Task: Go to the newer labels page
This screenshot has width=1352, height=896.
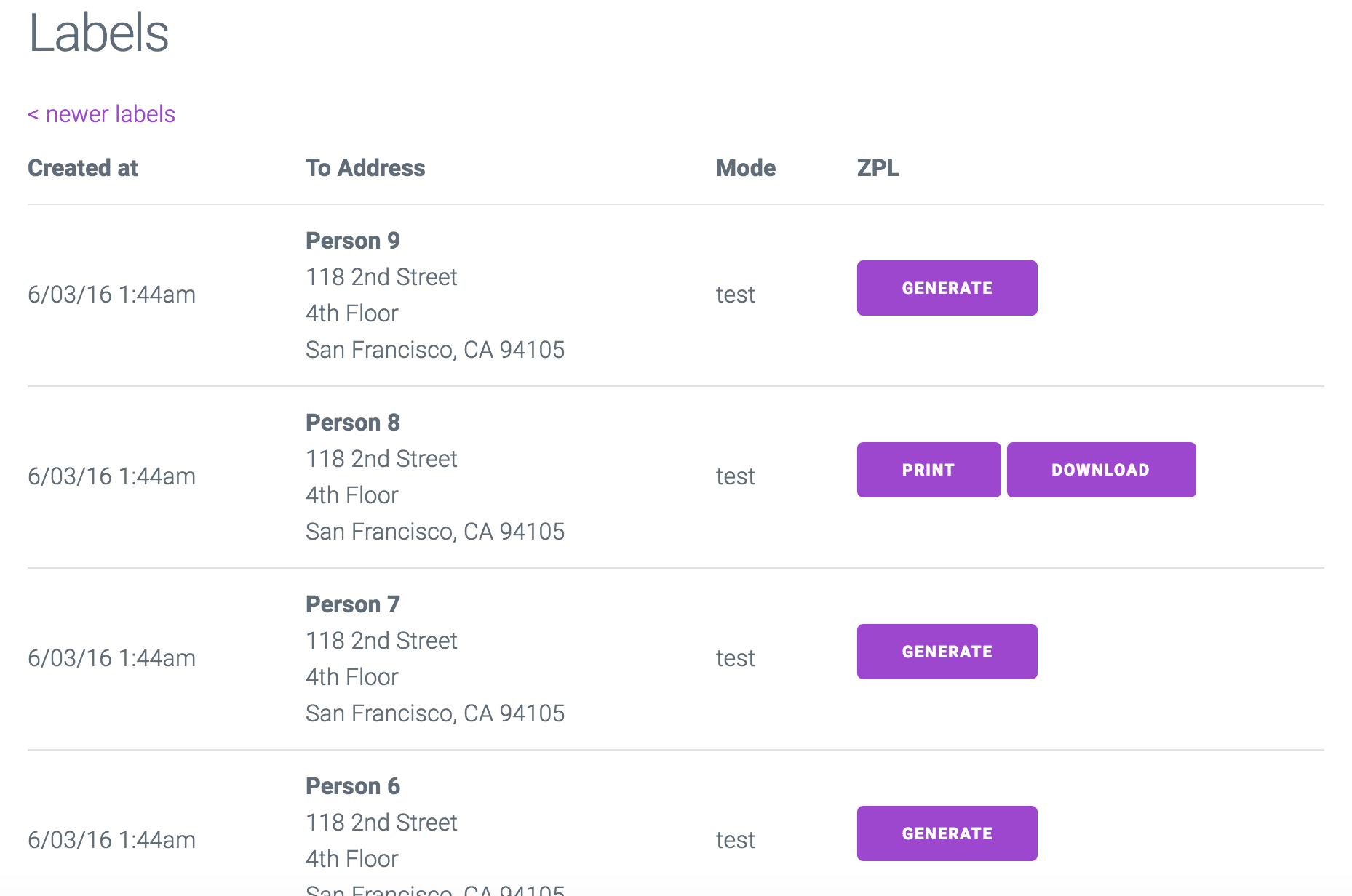Action: 102,114
